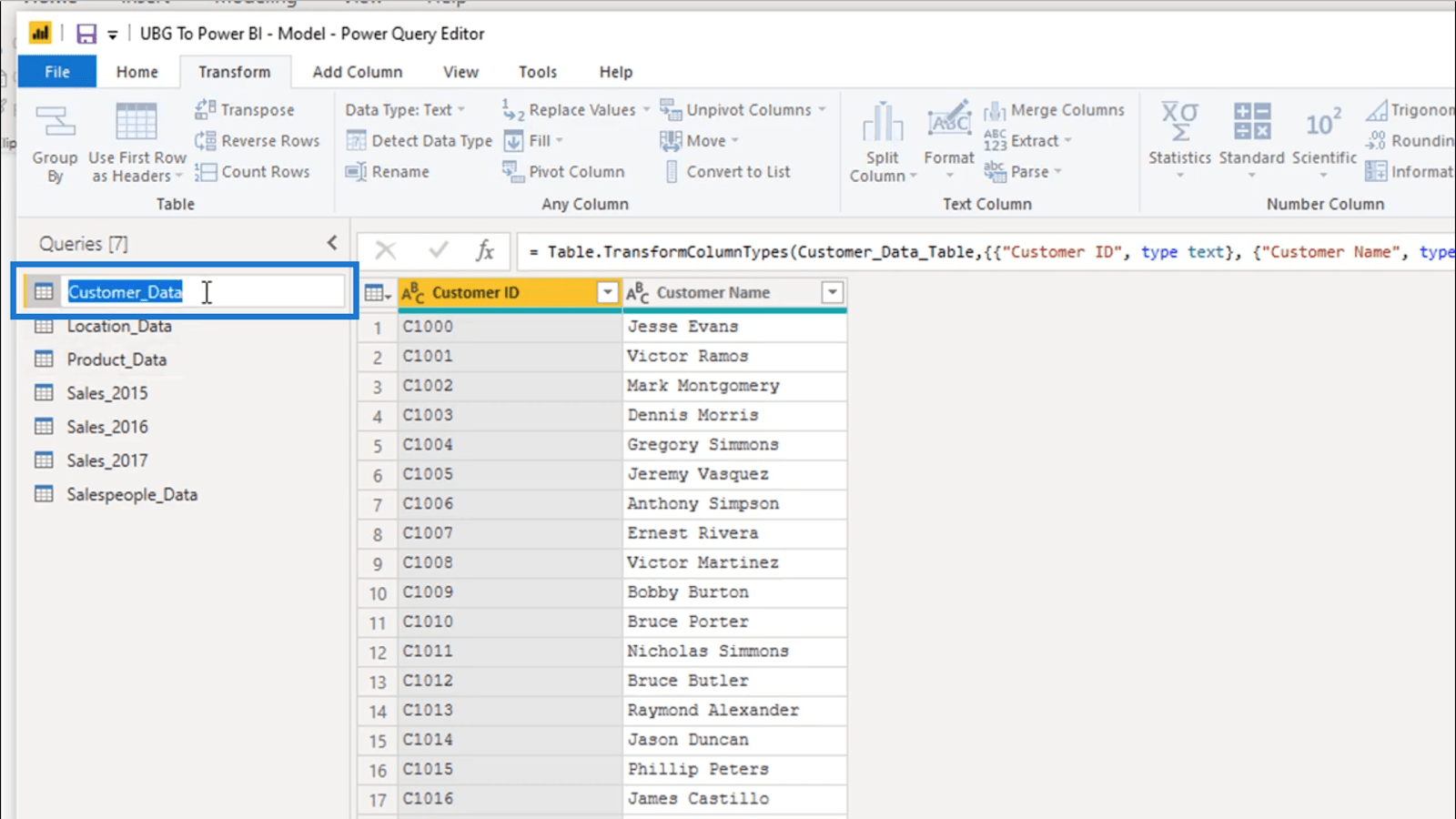Image resolution: width=1456 pixels, height=819 pixels.
Task: Click Count Rows
Action: [253, 172]
